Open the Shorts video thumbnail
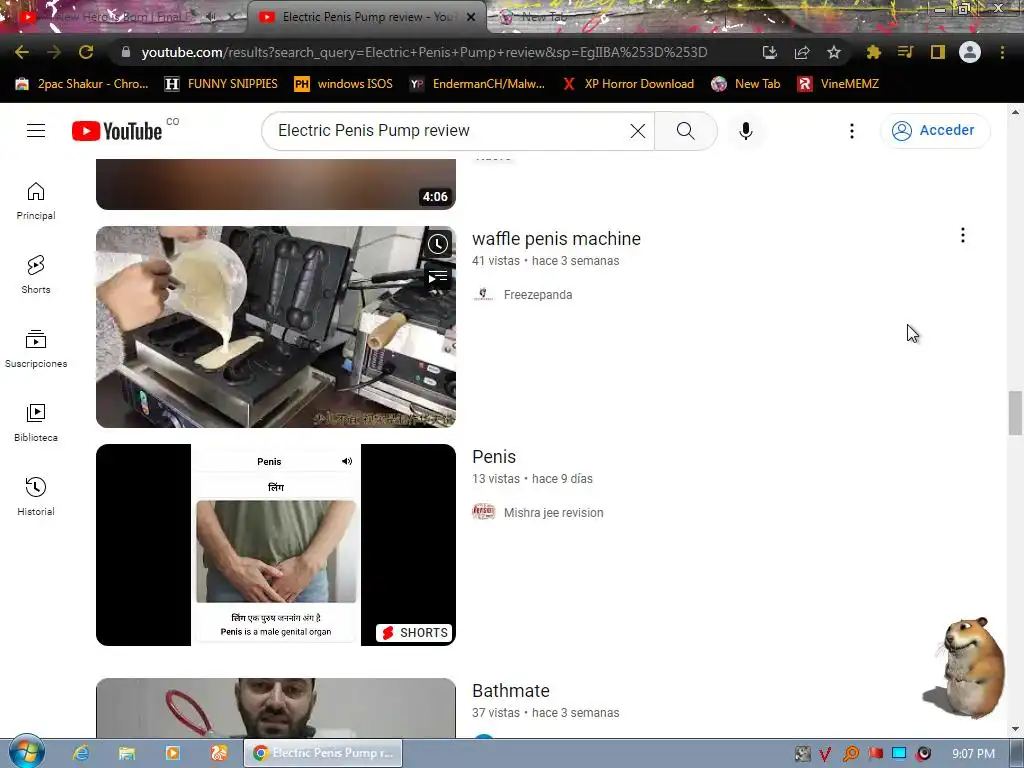 276,545
